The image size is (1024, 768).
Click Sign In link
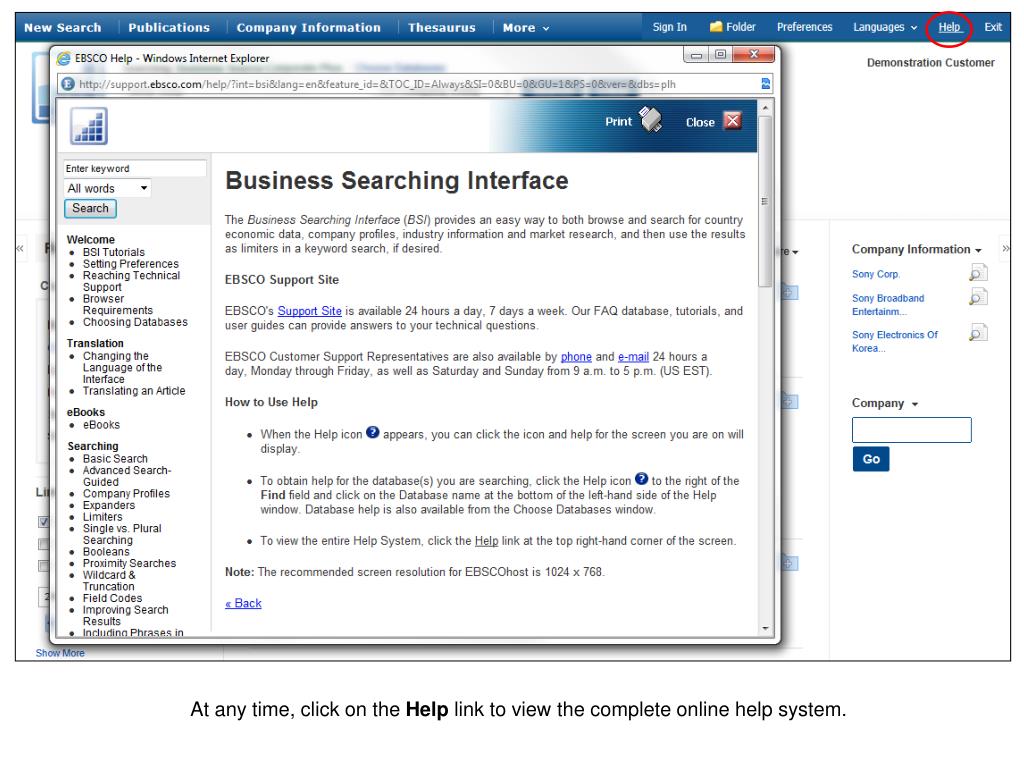tap(669, 27)
